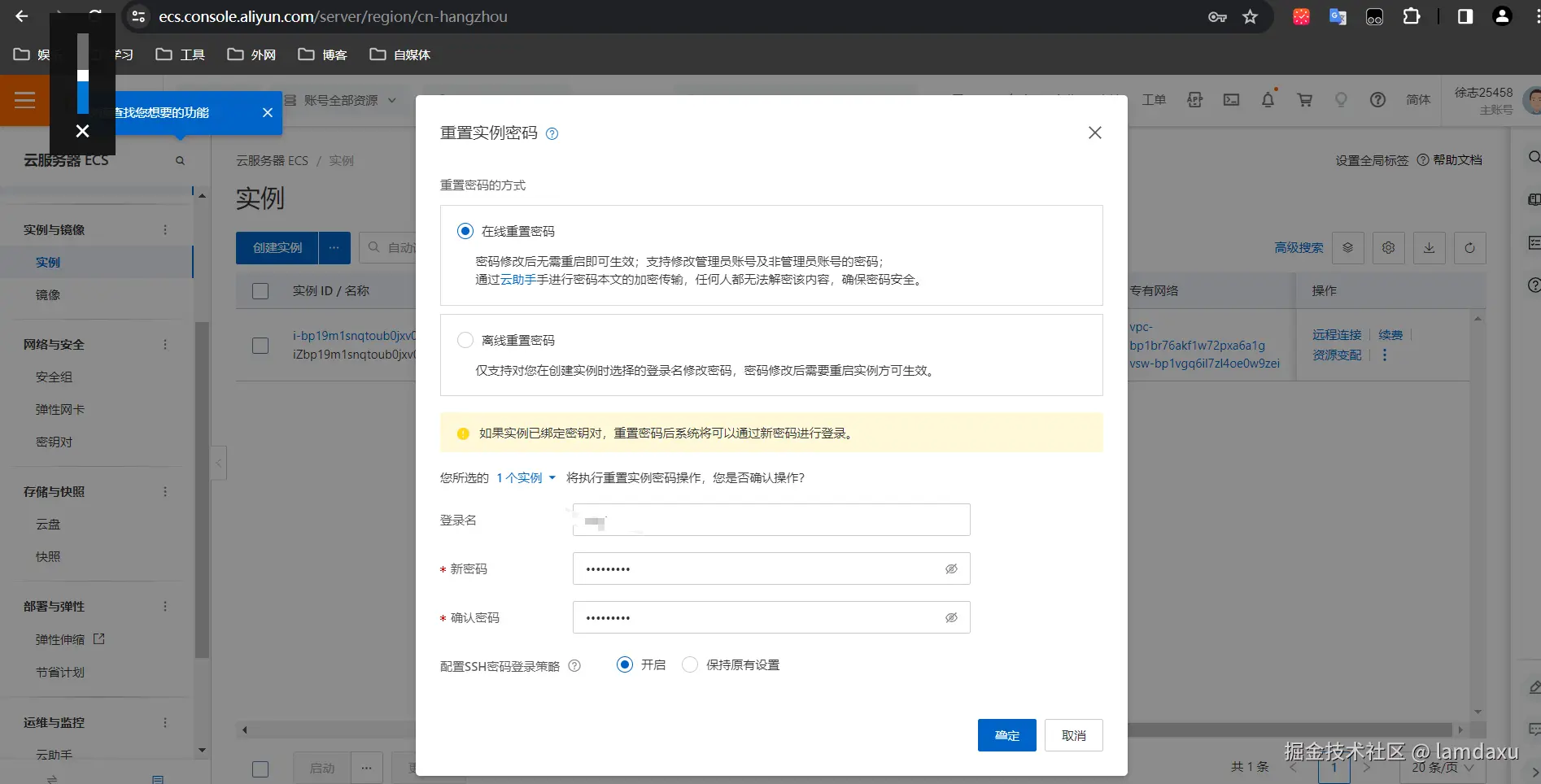Screen dimensions: 1541x784
Task: Open the hamburger menu in console header
Action: coord(25,100)
